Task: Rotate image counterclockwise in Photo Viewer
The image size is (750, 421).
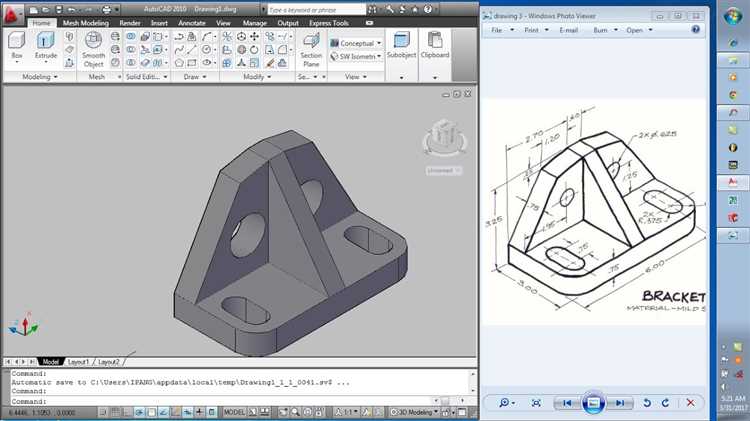Action: point(647,403)
